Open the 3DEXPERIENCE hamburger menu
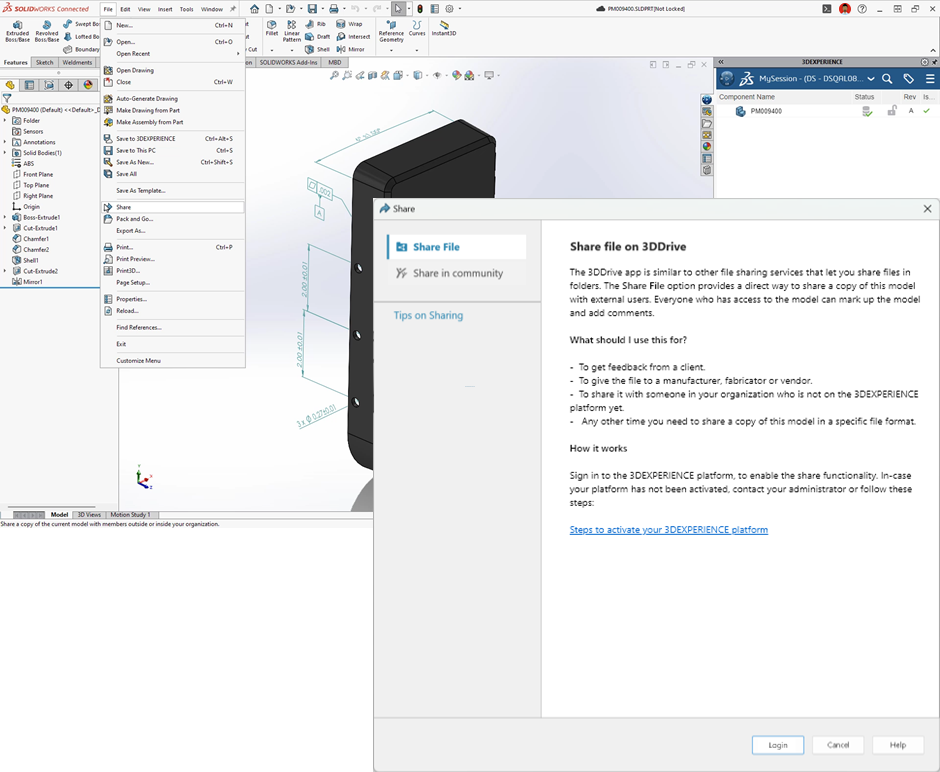The height and width of the screenshot is (772, 940). tap(930, 79)
